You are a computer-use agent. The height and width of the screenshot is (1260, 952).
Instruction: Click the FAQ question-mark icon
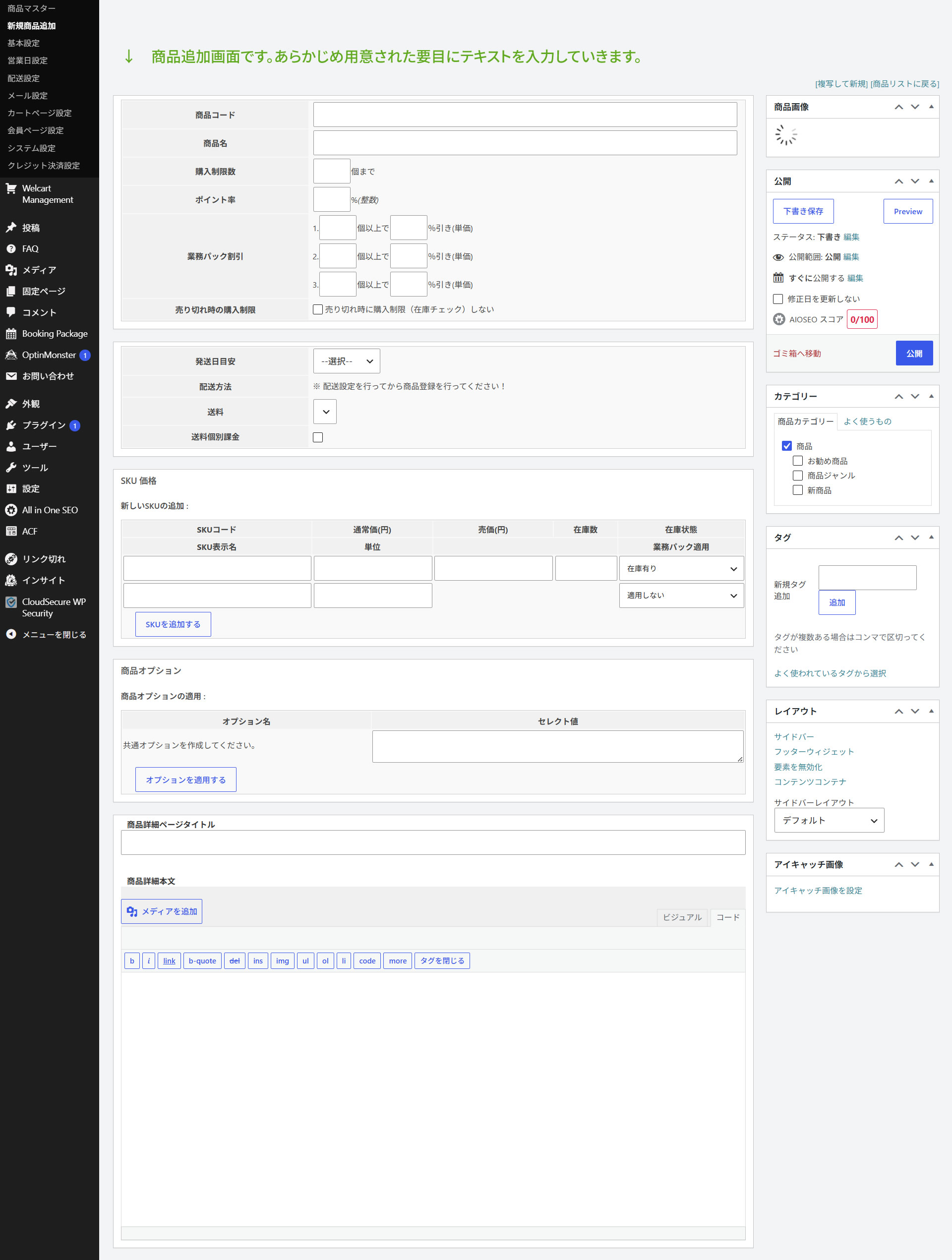tap(11, 249)
